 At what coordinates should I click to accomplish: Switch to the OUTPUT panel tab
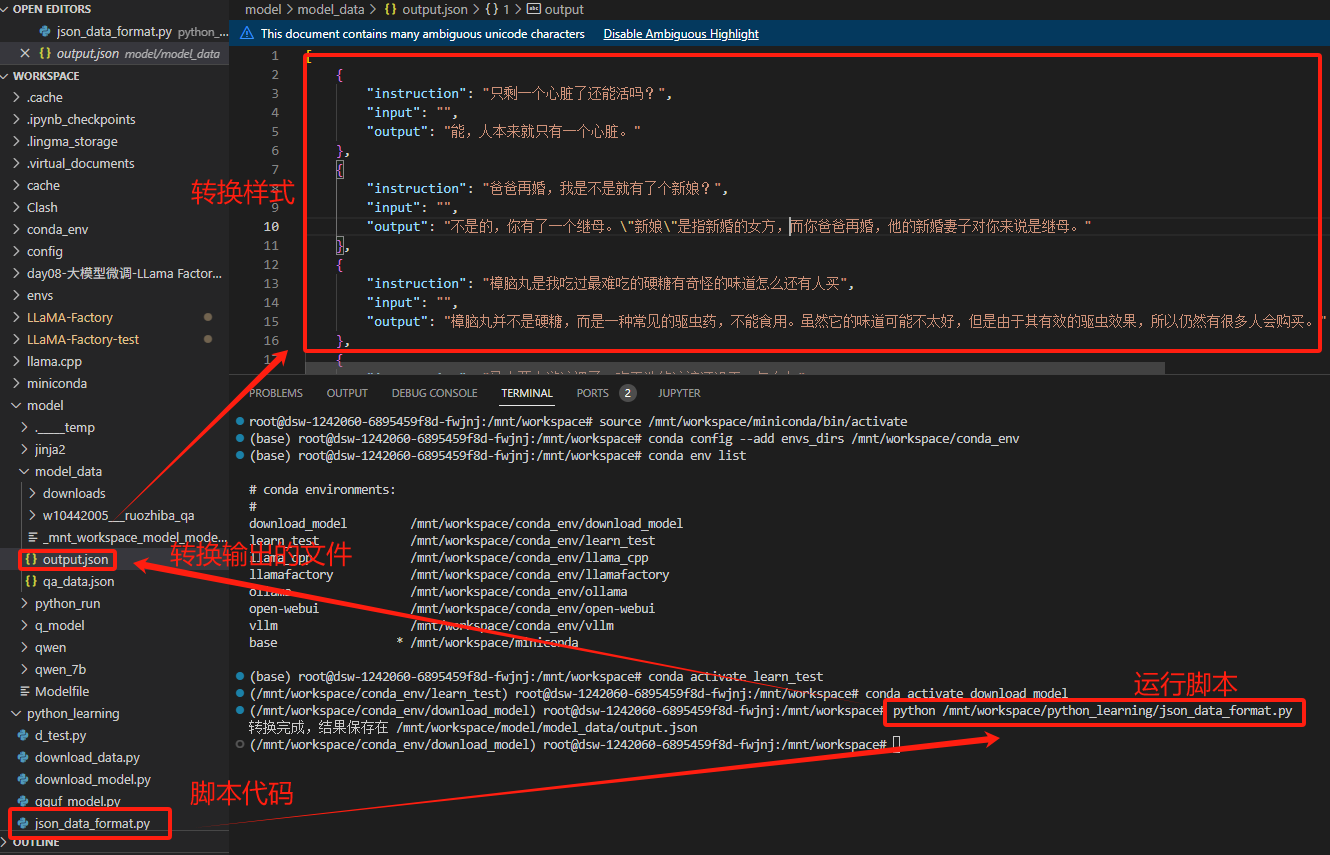pyautogui.click(x=347, y=393)
